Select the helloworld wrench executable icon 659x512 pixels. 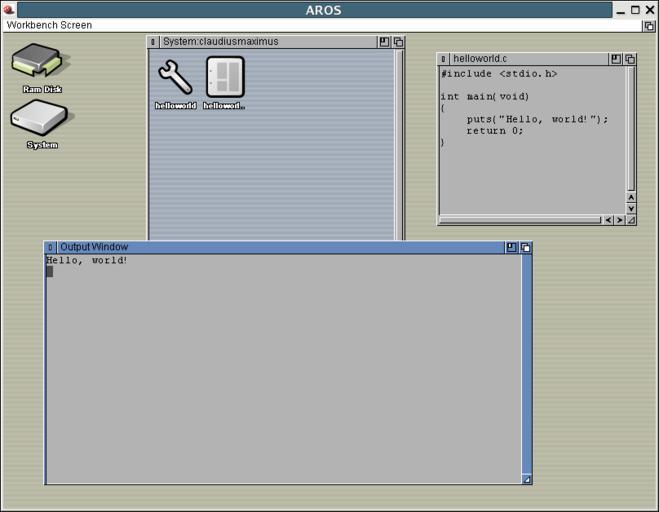coord(175,78)
